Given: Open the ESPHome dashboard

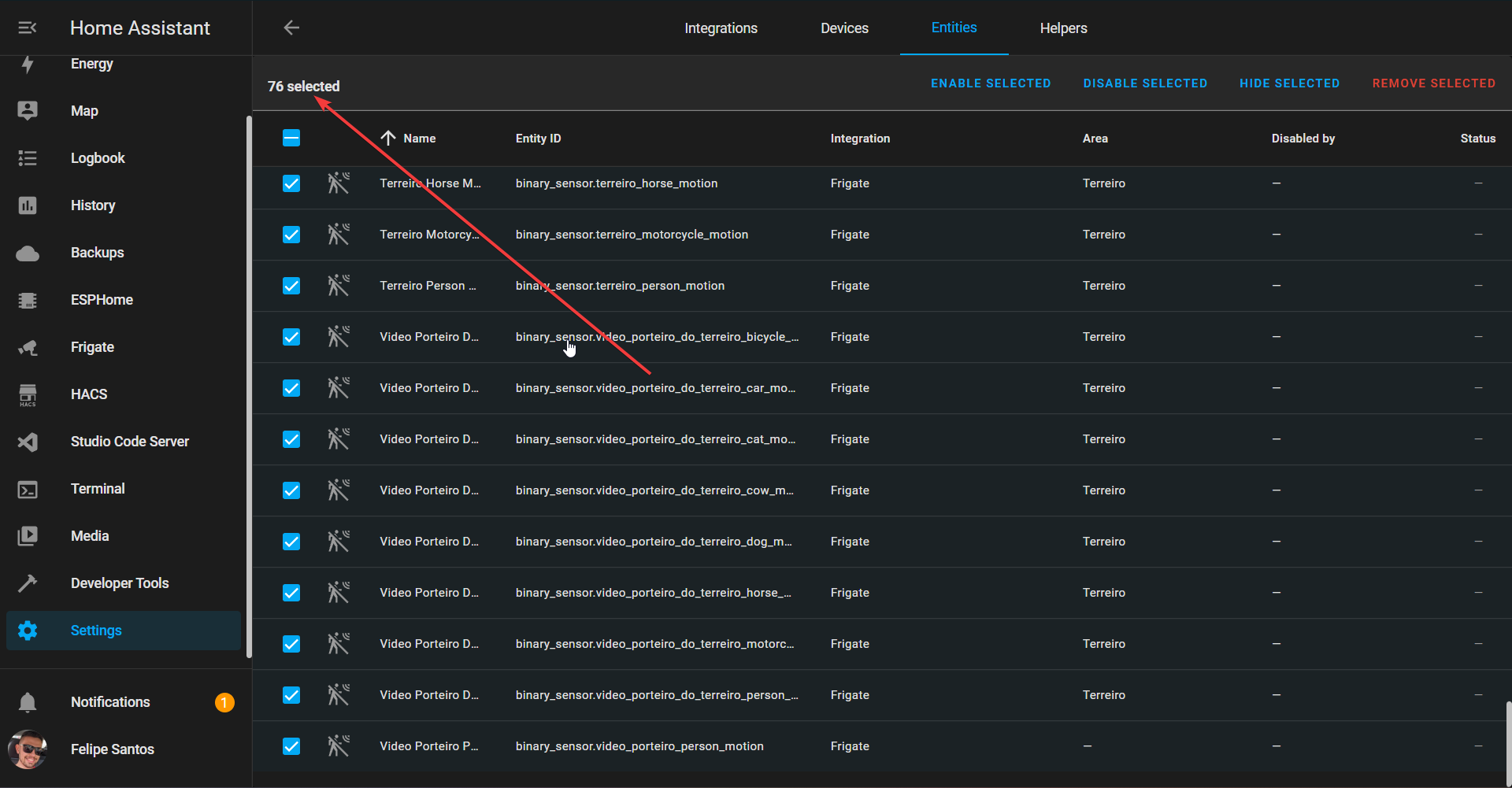Looking at the screenshot, I should [101, 299].
